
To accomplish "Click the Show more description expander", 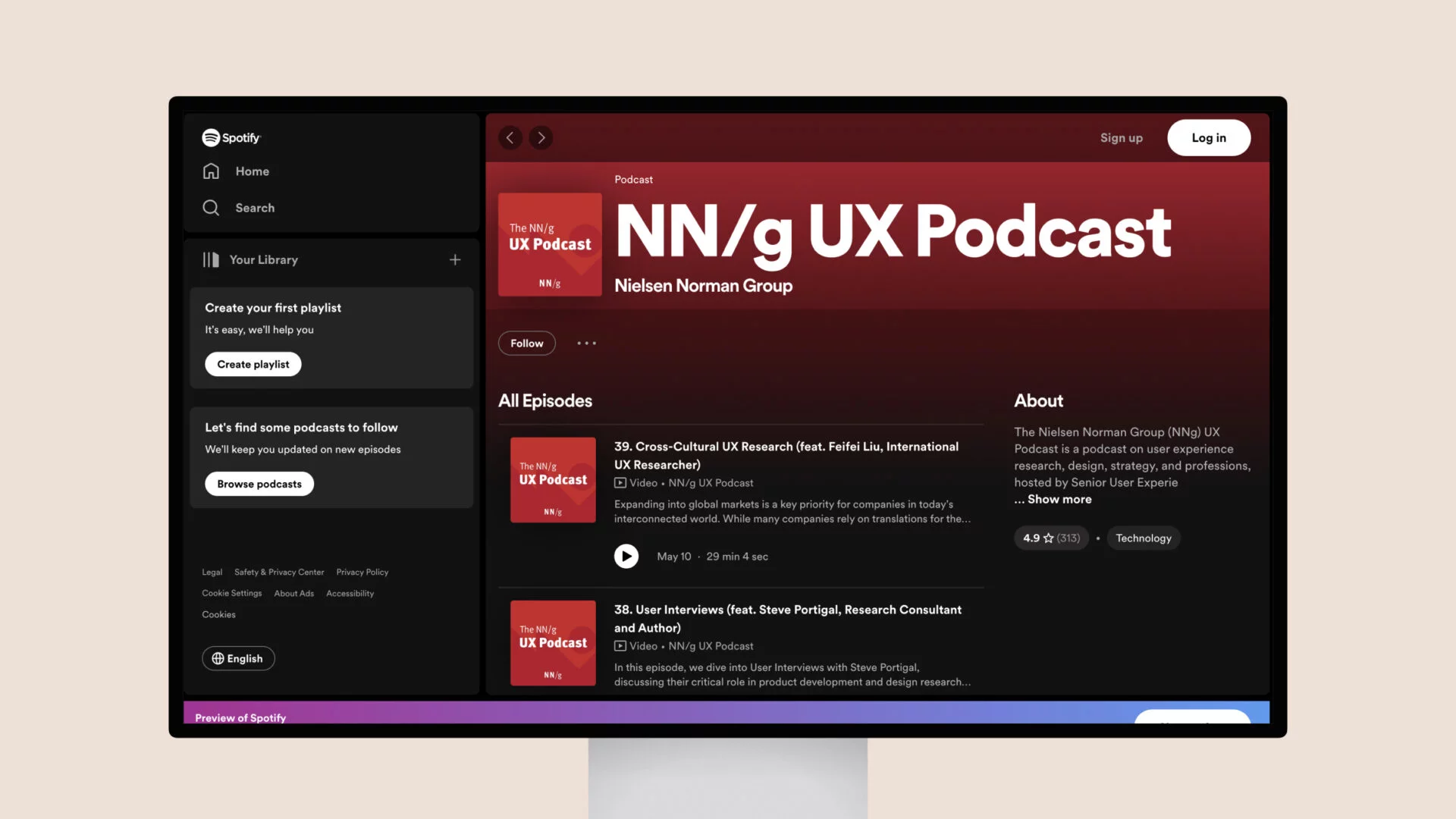I will pos(1052,500).
